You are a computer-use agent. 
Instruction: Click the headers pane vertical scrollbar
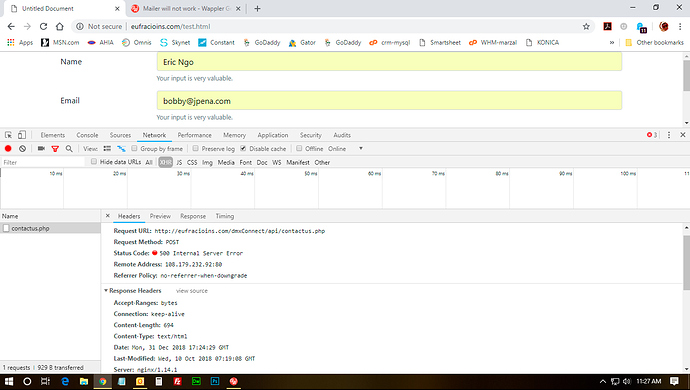tap(686, 263)
